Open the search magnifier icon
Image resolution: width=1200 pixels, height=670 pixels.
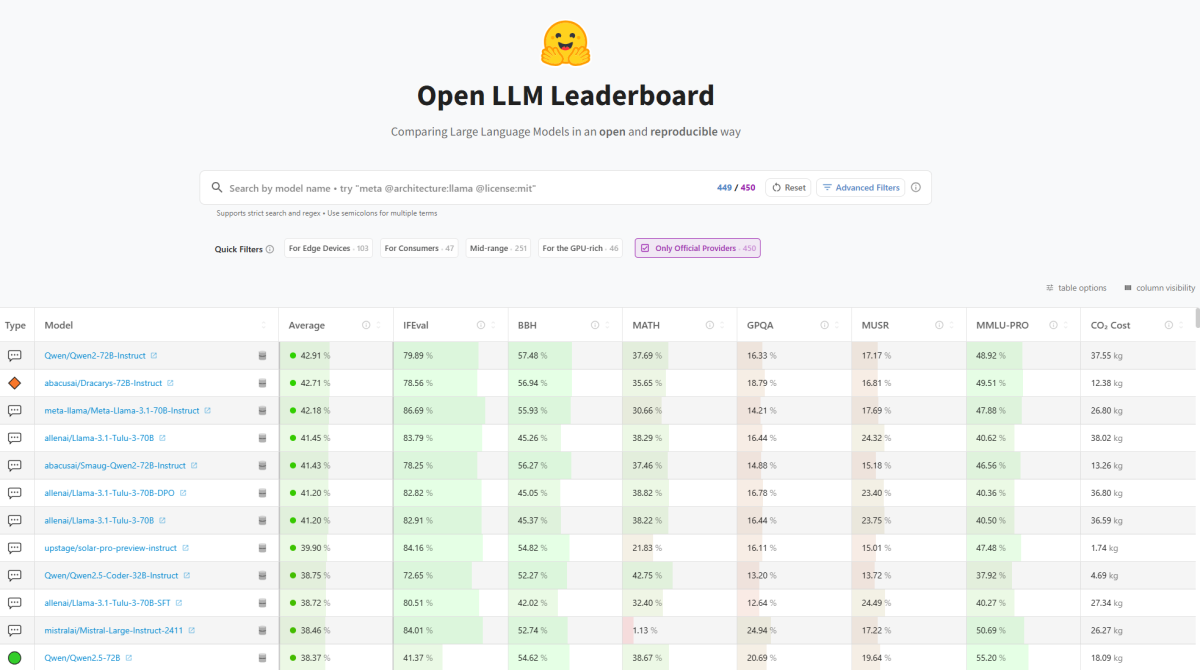tap(217, 187)
